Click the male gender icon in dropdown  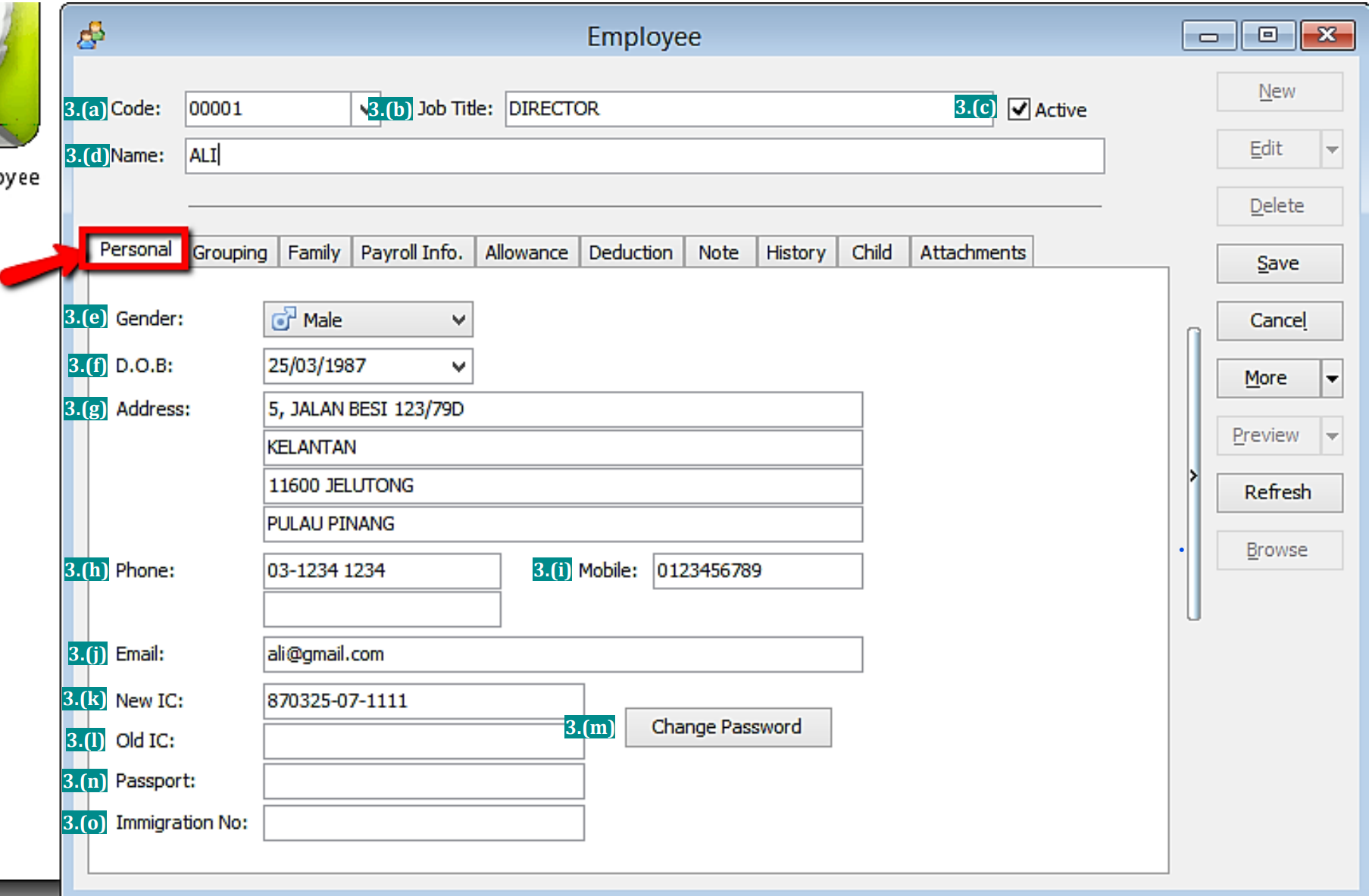coord(283,320)
